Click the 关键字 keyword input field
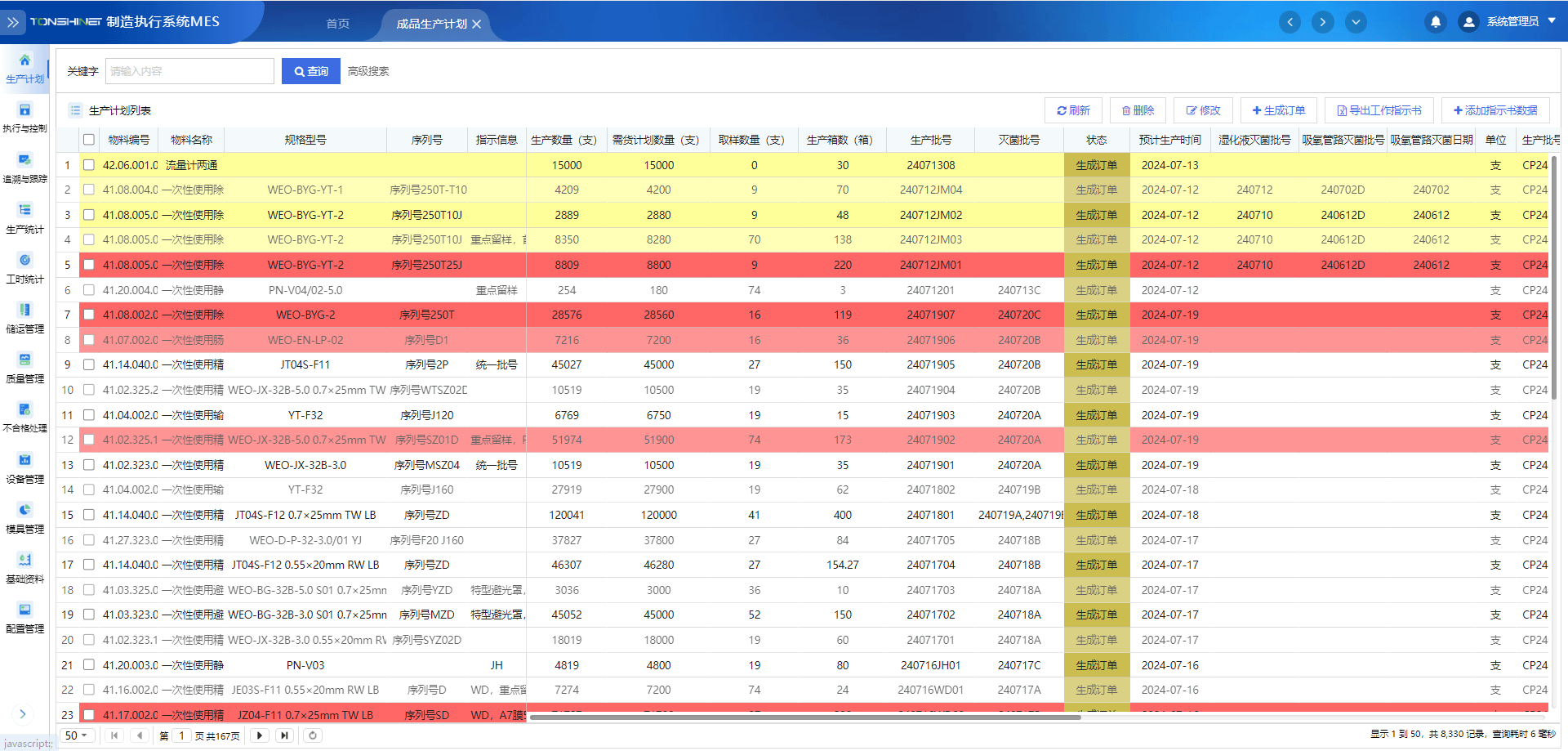The width and height of the screenshot is (1568, 751). coord(189,71)
